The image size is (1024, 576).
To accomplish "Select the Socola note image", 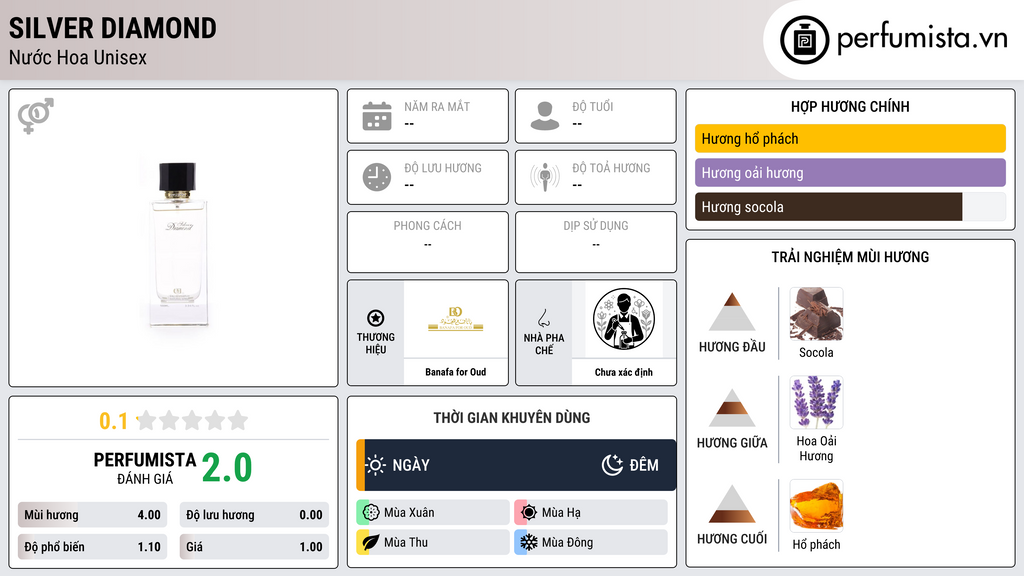I will click(816, 314).
